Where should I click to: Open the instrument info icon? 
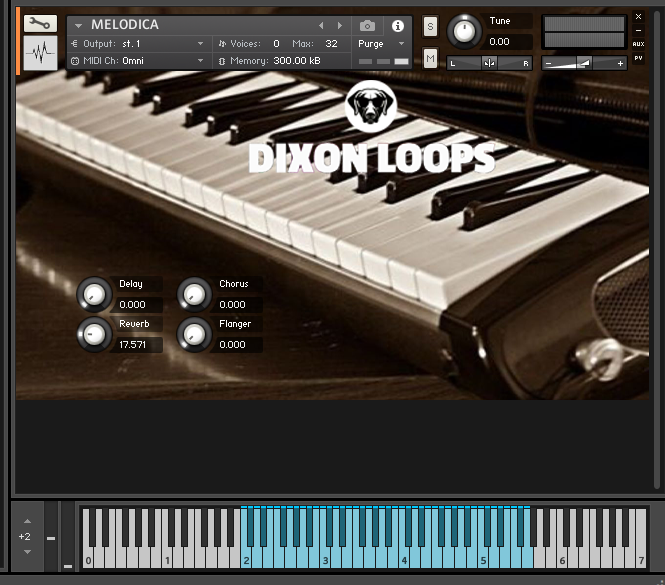tap(397, 25)
